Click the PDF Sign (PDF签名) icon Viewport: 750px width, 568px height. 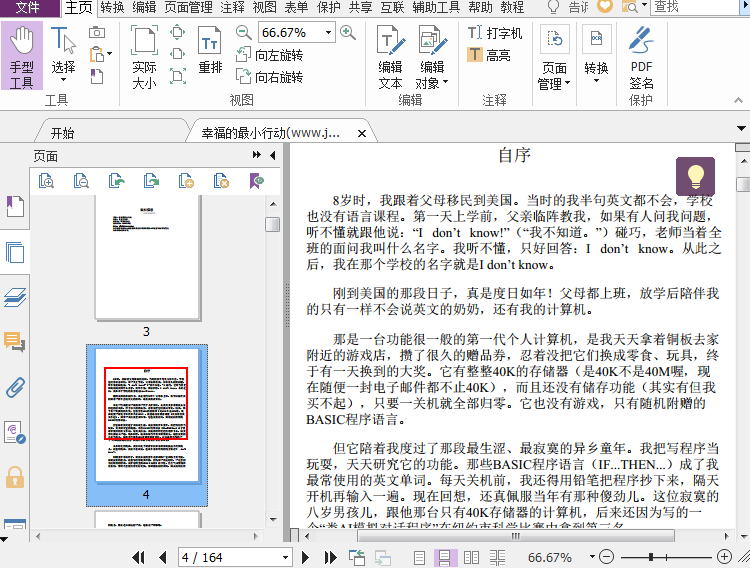coord(641,57)
